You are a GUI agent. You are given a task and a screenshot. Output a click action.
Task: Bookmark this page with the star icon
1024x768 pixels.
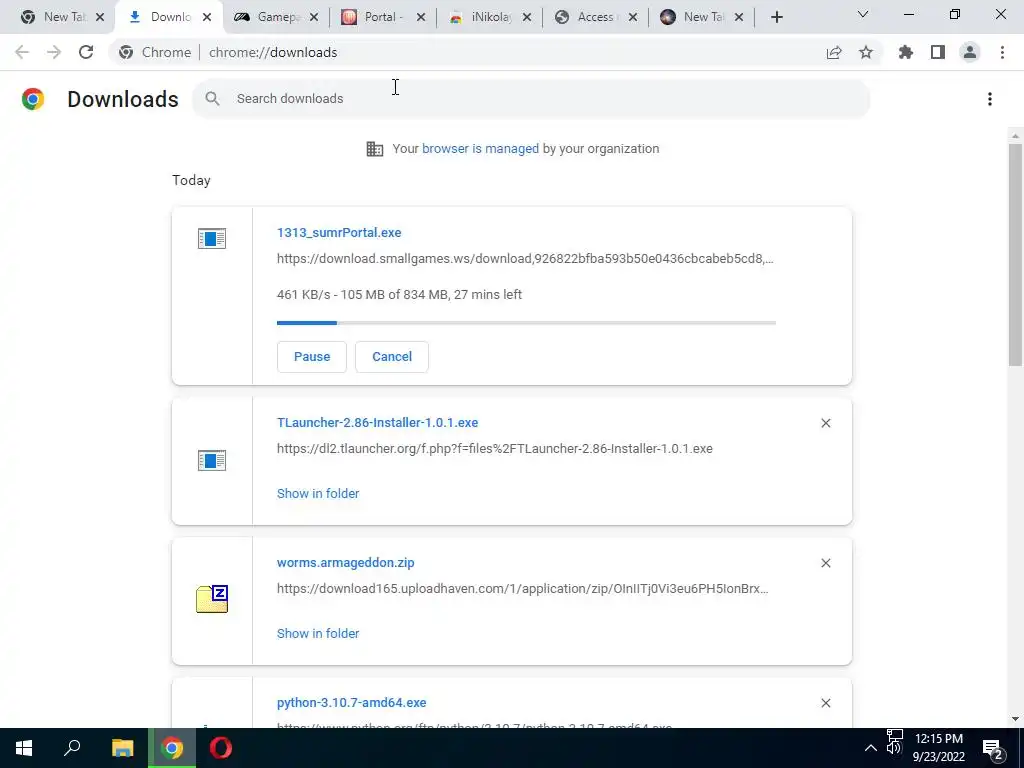point(866,52)
